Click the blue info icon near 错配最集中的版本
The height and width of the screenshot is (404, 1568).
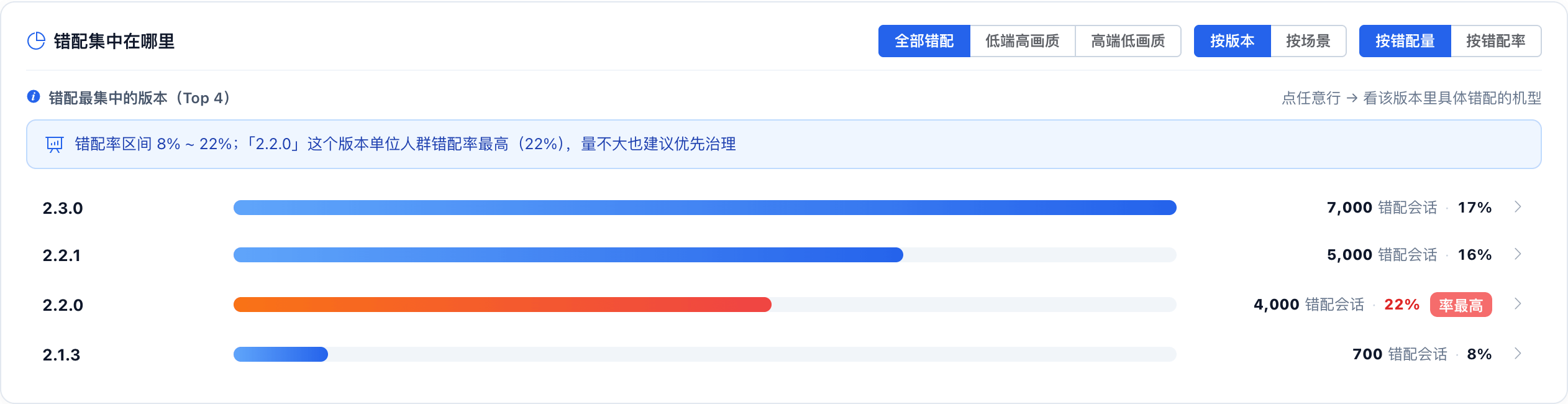[34, 96]
